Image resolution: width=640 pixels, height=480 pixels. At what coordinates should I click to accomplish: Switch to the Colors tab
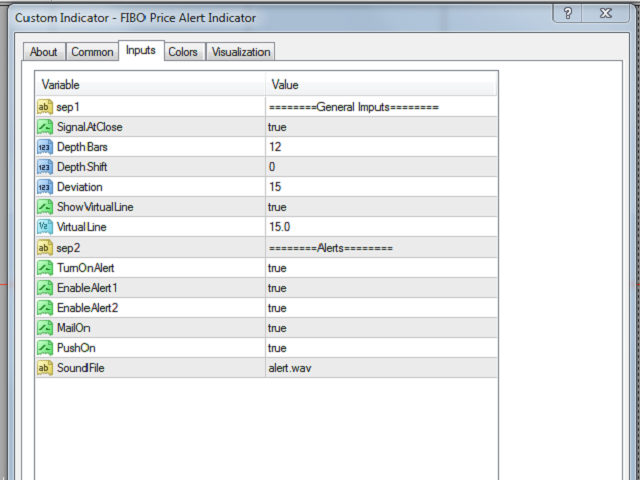click(x=183, y=52)
